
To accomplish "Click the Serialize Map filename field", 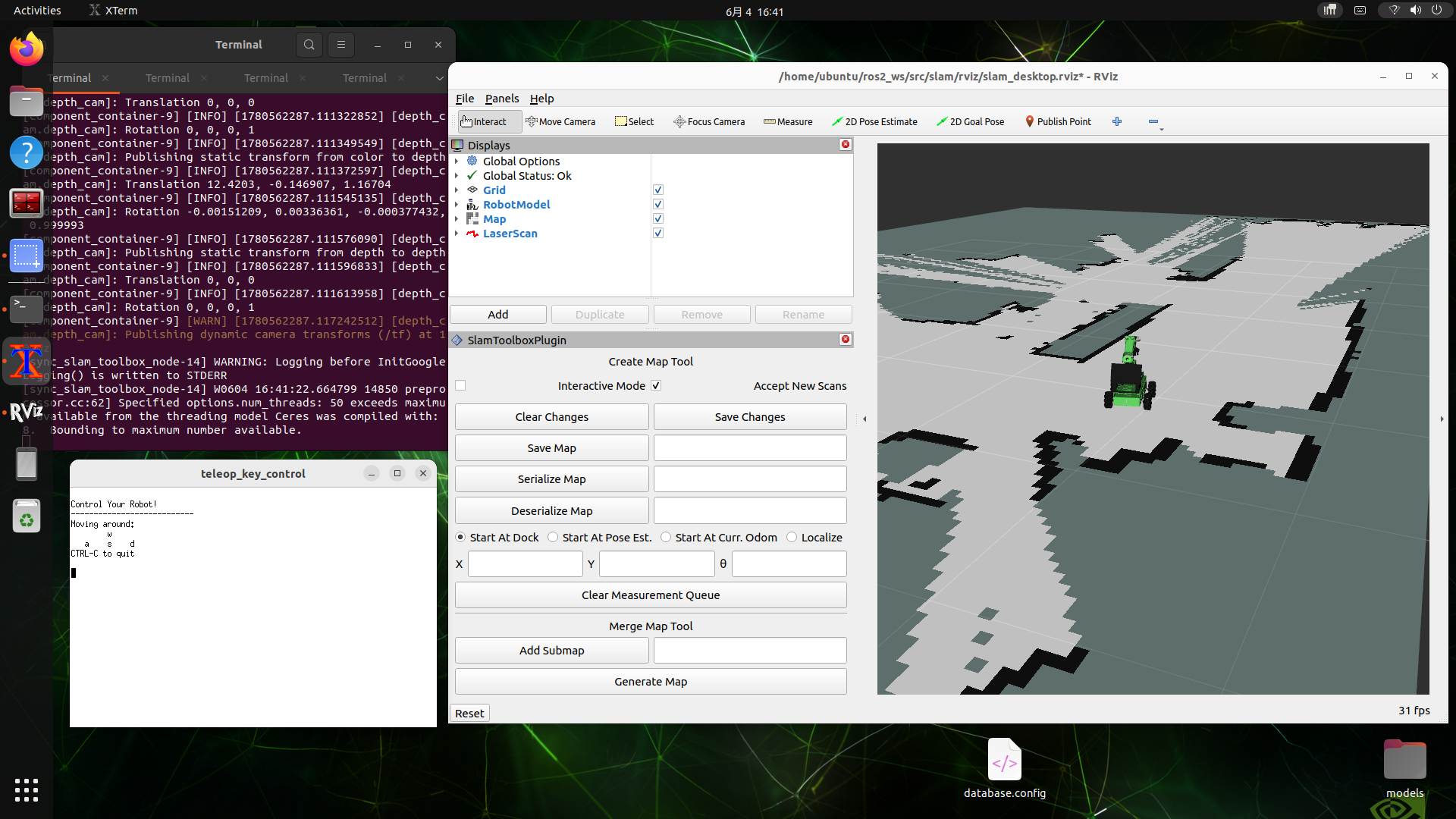I will point(750,479).
